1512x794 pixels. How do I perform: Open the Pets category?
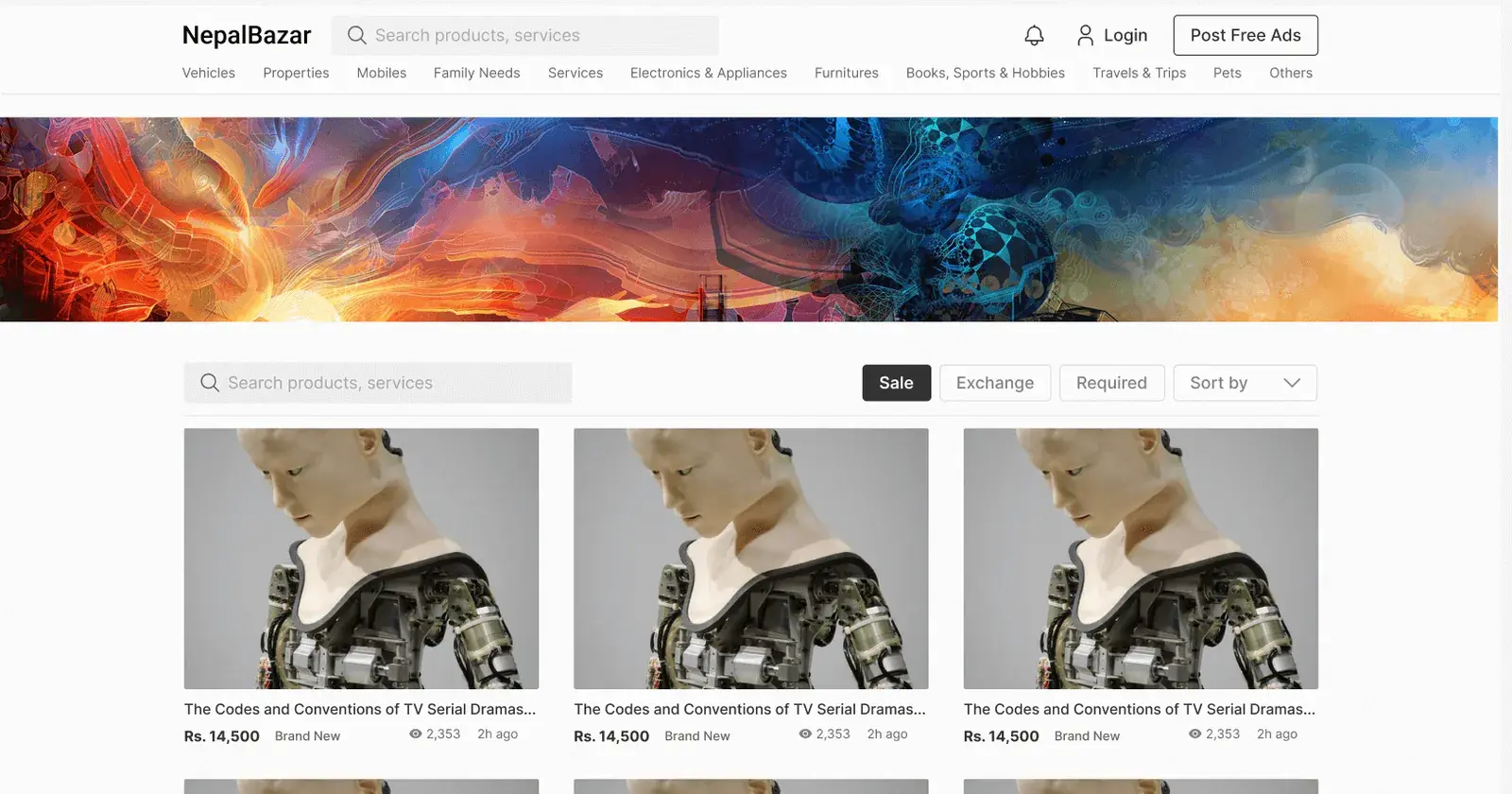[1228, 73]
